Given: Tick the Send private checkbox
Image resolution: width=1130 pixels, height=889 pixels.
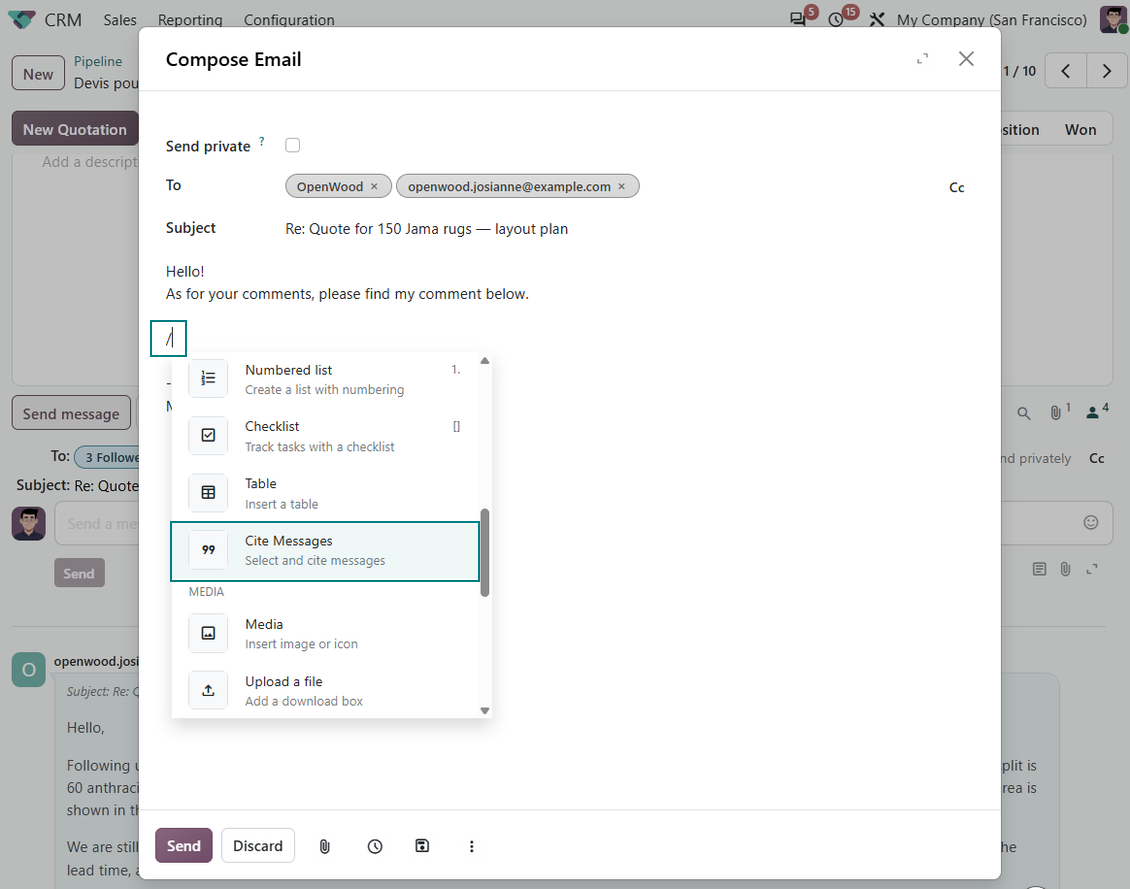Looking at the screenshot, I should tap(292, 146).
